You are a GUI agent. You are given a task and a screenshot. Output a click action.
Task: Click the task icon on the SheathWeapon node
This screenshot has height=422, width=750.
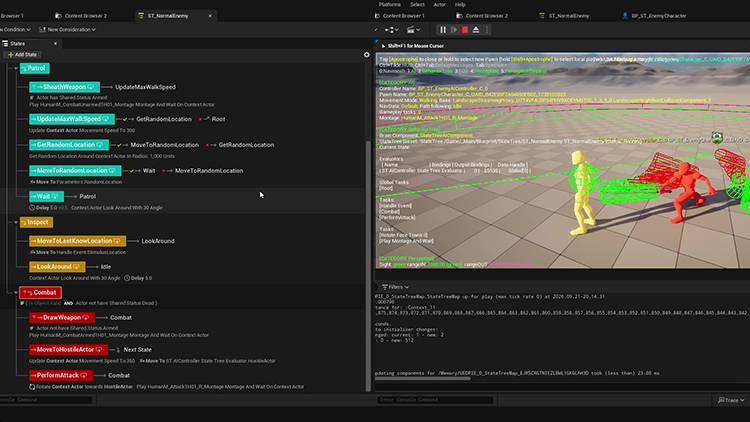click(x=90, y=87)
